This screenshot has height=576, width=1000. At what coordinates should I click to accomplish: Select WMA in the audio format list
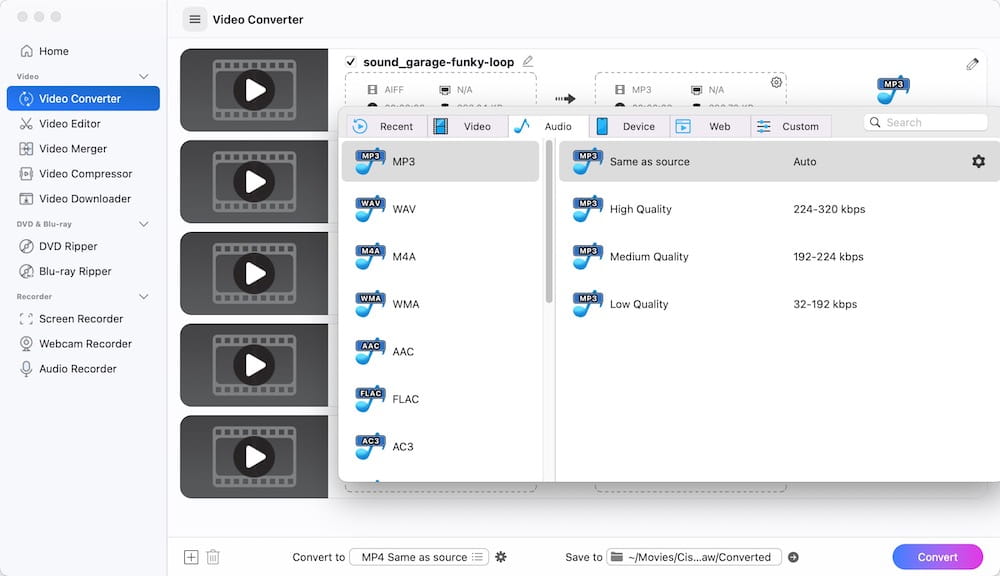tap(440, 304)
